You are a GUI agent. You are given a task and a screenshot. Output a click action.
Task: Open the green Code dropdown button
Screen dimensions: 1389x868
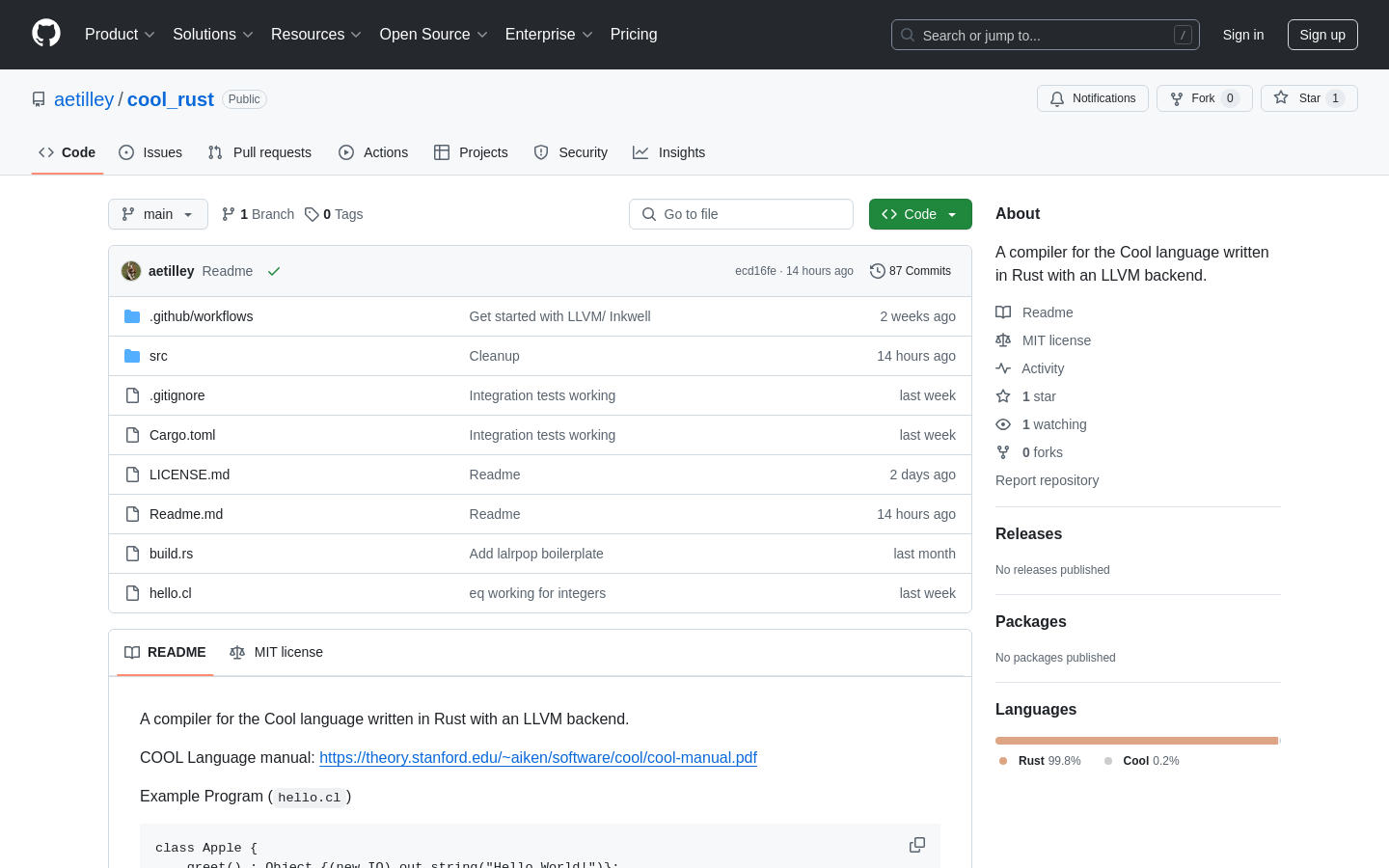pyautogui.click(x=920, y=214)
